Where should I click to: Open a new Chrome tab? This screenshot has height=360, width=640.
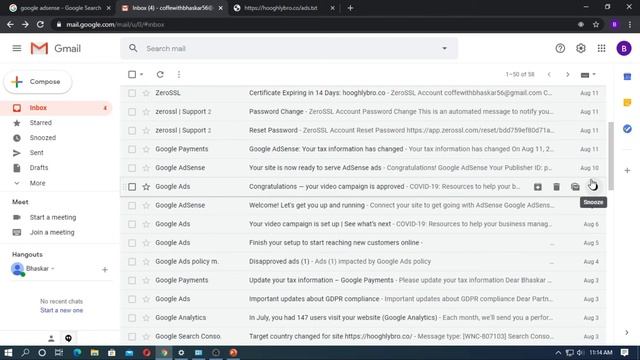pyautogui.click(x=350, y=8)
